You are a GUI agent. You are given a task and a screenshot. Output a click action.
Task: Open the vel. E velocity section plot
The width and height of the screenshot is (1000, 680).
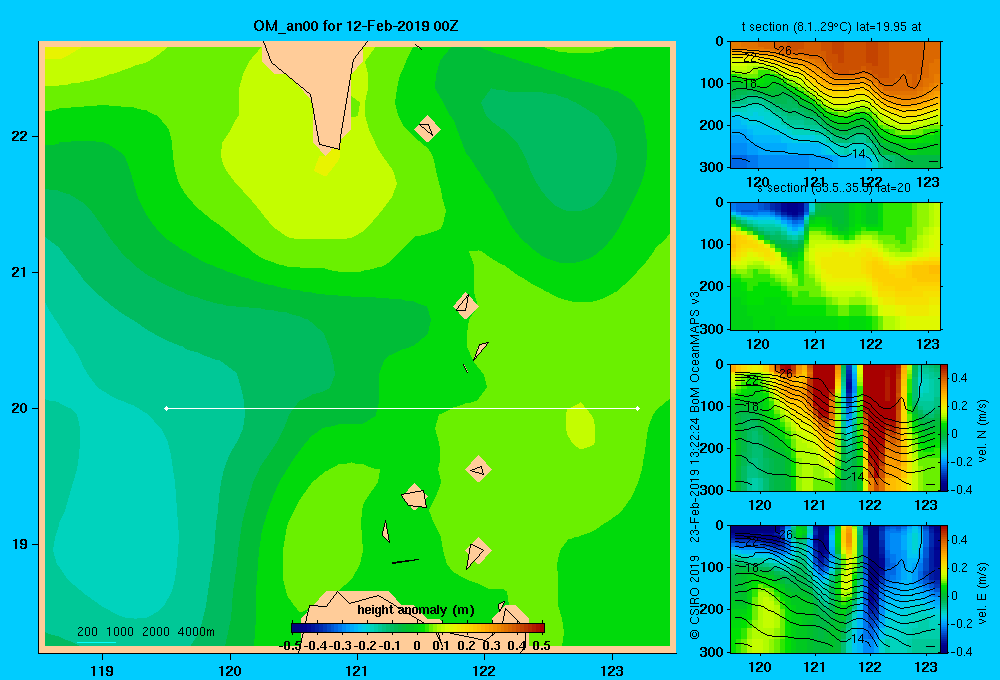click(x=835, y=589)
